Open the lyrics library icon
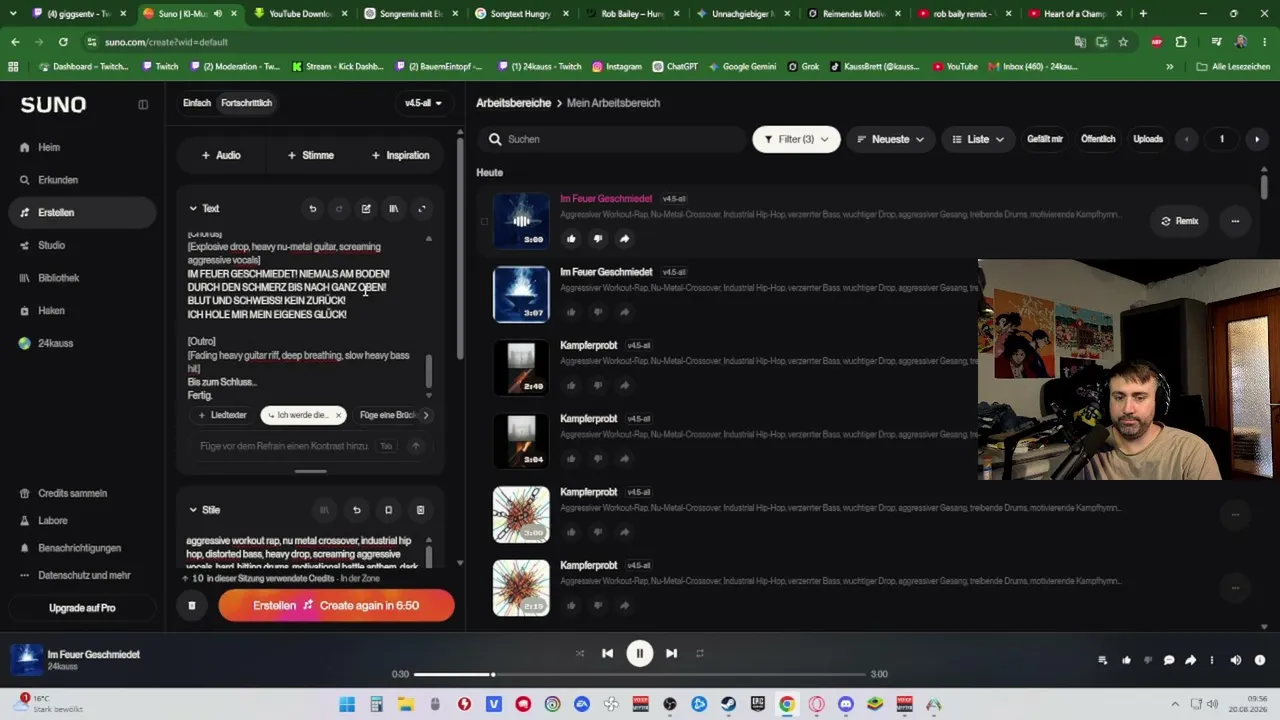Screen dimensions: 1280x720 [393, 209]
